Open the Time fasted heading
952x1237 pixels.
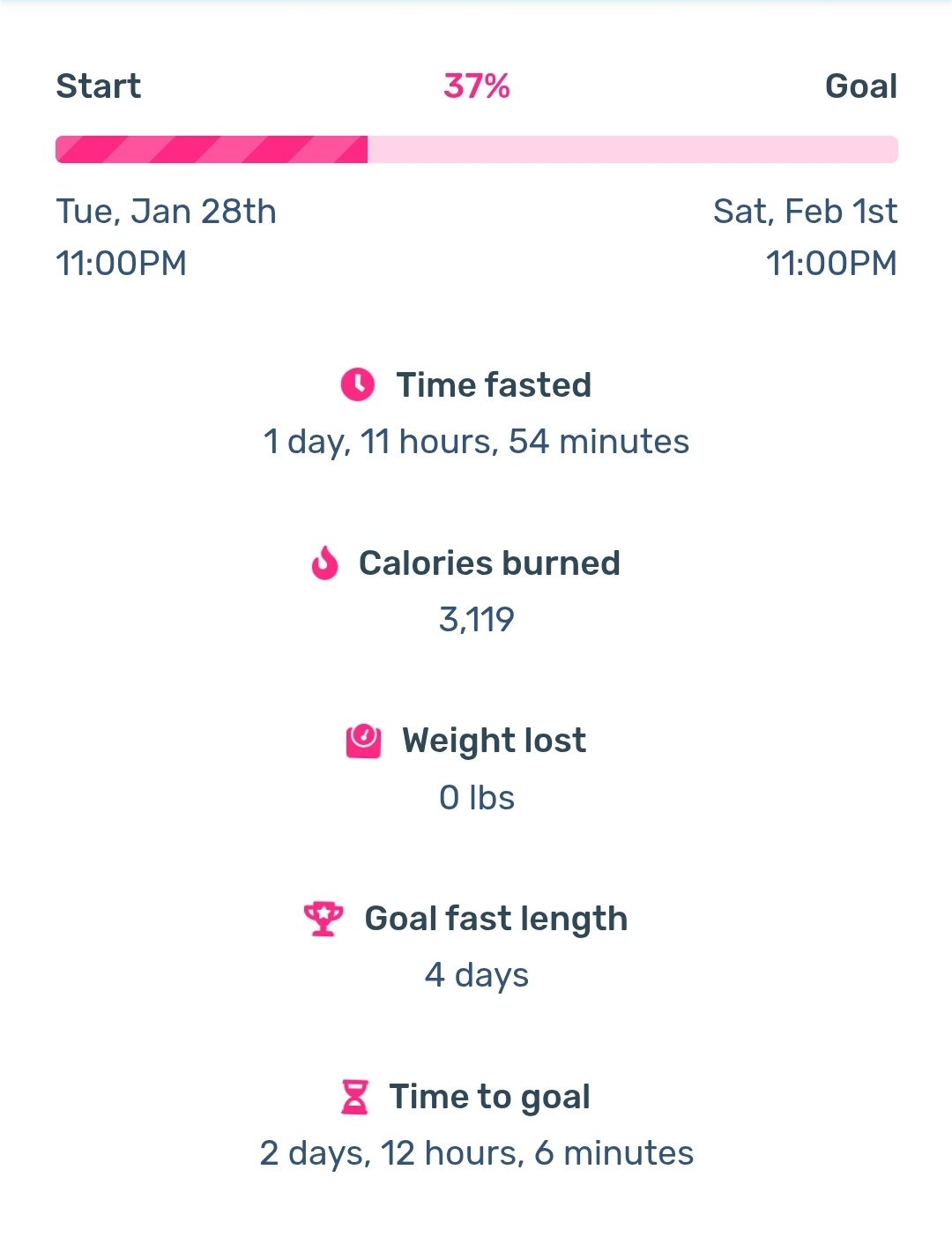[x=494, y=385]
